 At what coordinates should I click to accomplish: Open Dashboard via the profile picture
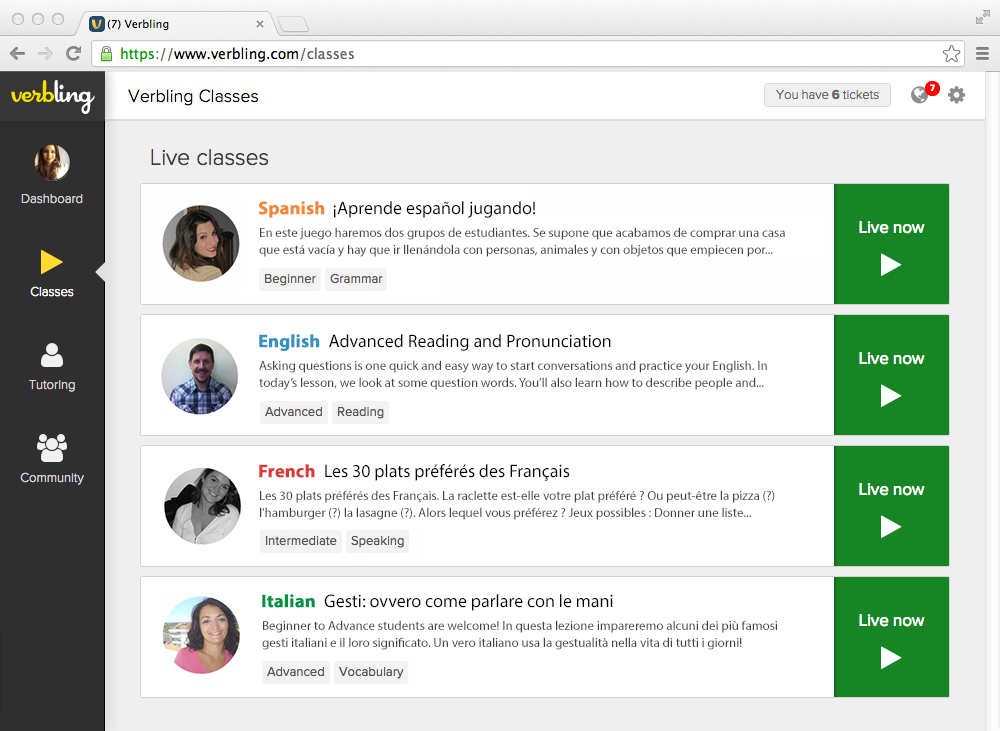pos(52,162)
